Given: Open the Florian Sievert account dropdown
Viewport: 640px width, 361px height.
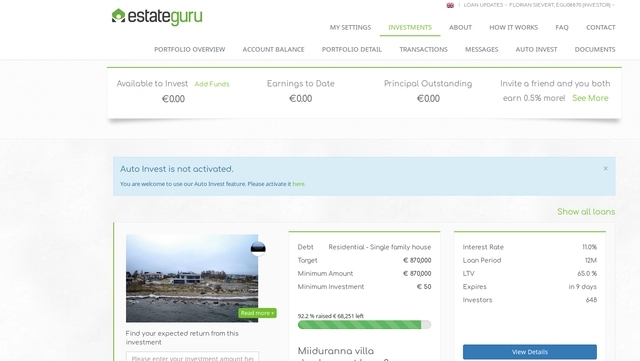Looking at the screenshot, I should [562, 5].
